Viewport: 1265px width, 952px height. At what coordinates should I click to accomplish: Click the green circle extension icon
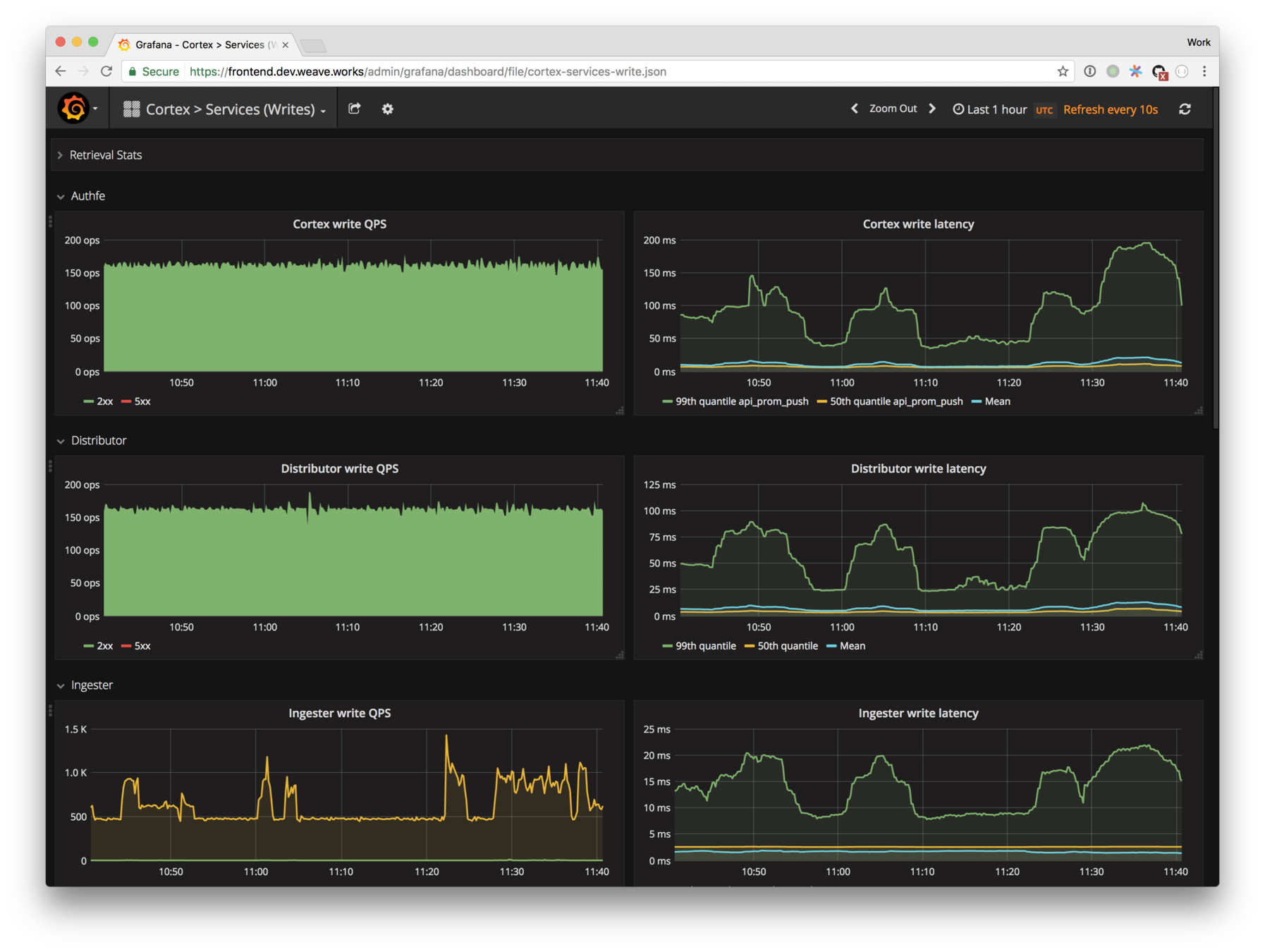[1113, 71]
